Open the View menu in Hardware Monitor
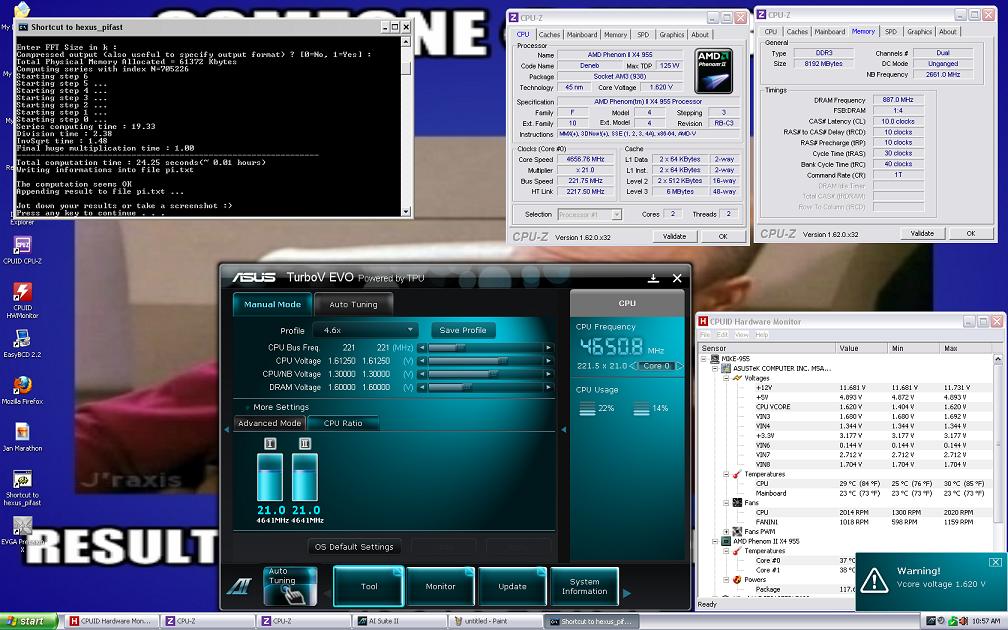The height and width of the screenshot is (630, 1008). click(742, 335)
